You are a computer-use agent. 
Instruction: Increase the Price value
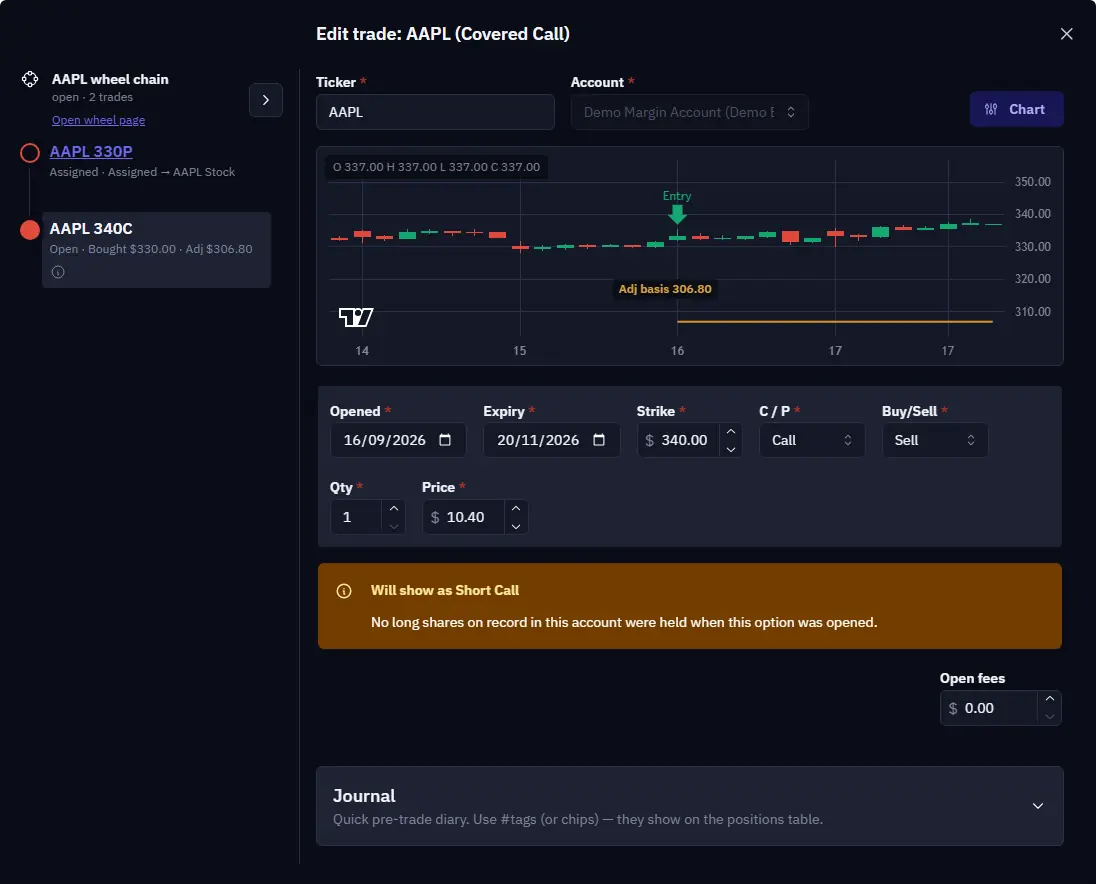click(x=516, y=508)
